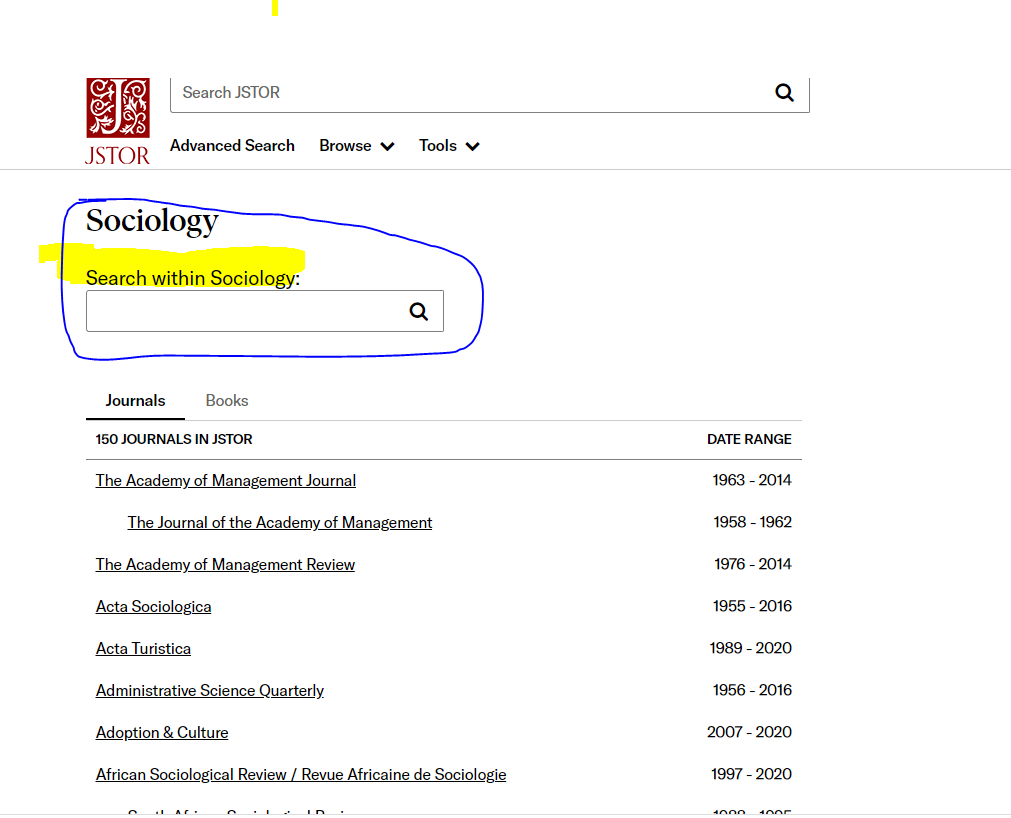Screen dimensions: 1011x818
Task: Click the magnifier icon in Search JSTOR bar
Action: click(x=784, y=93)
